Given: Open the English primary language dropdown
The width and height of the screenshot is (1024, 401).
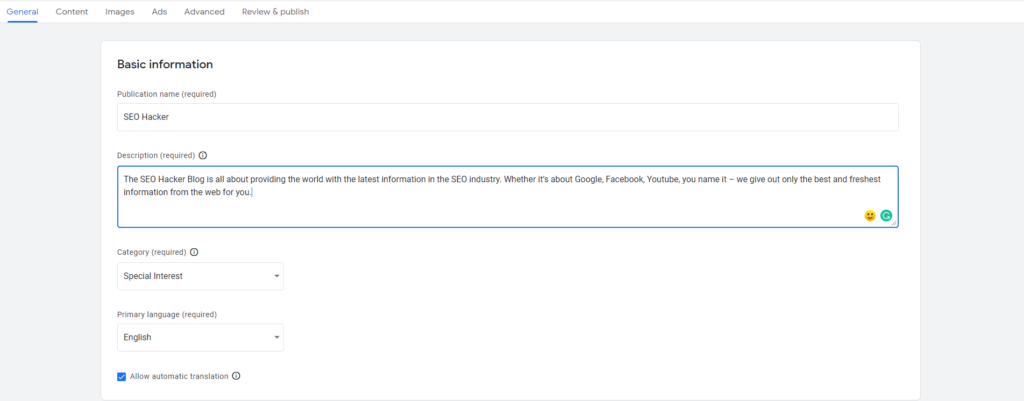Looking at the screenshot, I should click(200, 338).
